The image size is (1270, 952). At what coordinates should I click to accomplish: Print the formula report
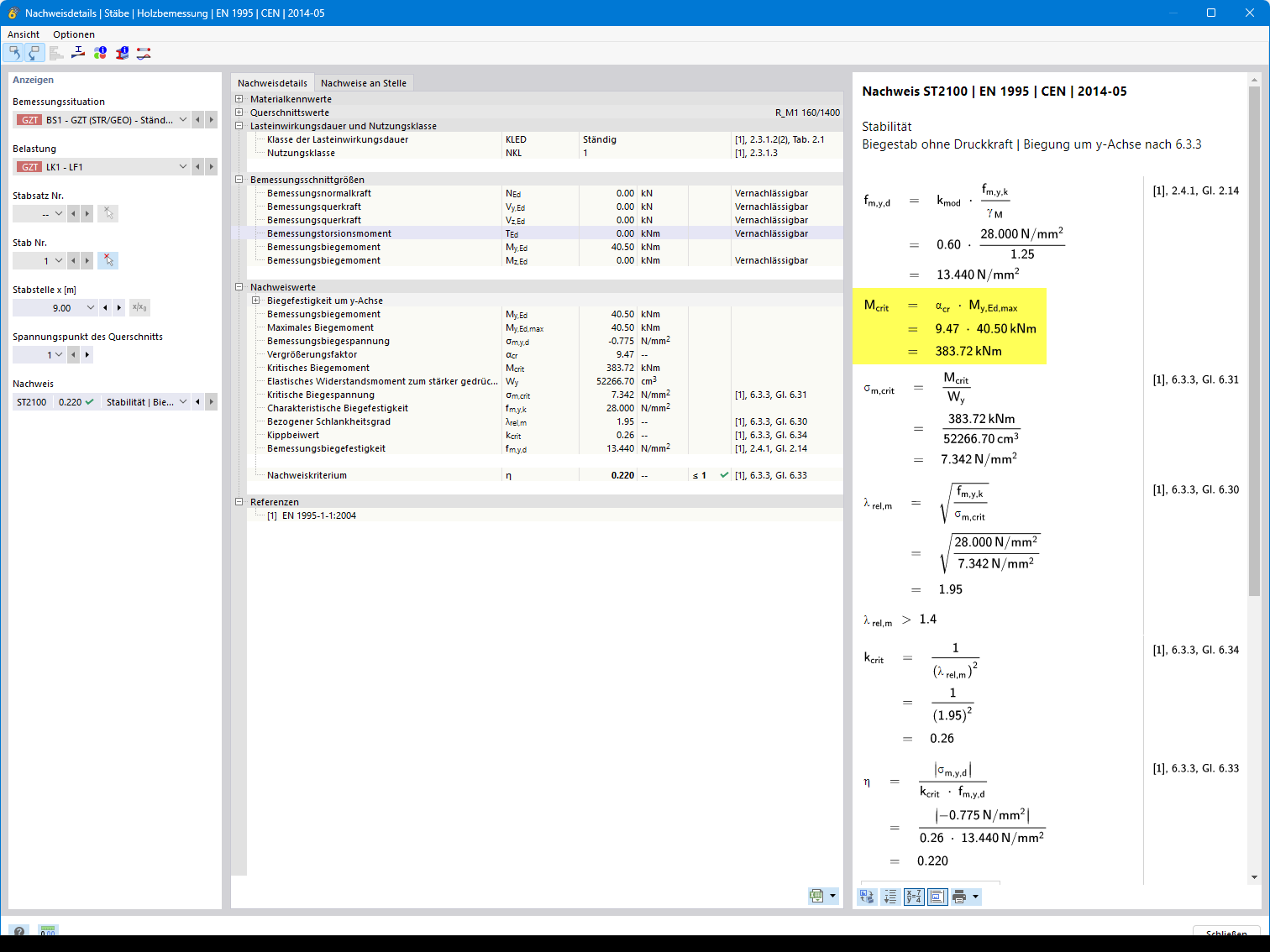[x=959, y=897]
